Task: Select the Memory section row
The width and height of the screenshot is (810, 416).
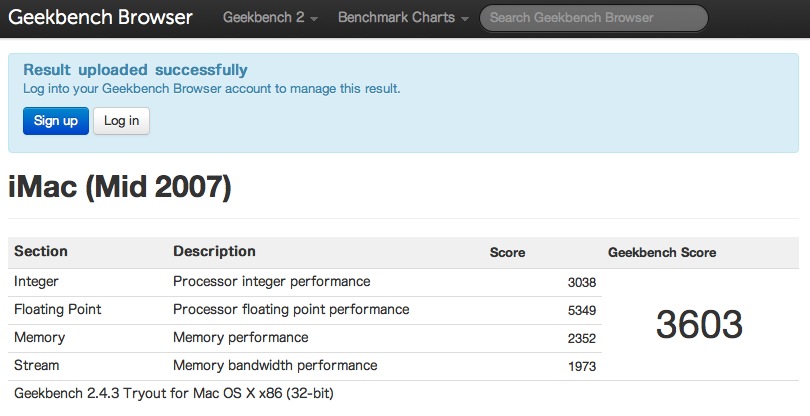Action: [305, 338]
